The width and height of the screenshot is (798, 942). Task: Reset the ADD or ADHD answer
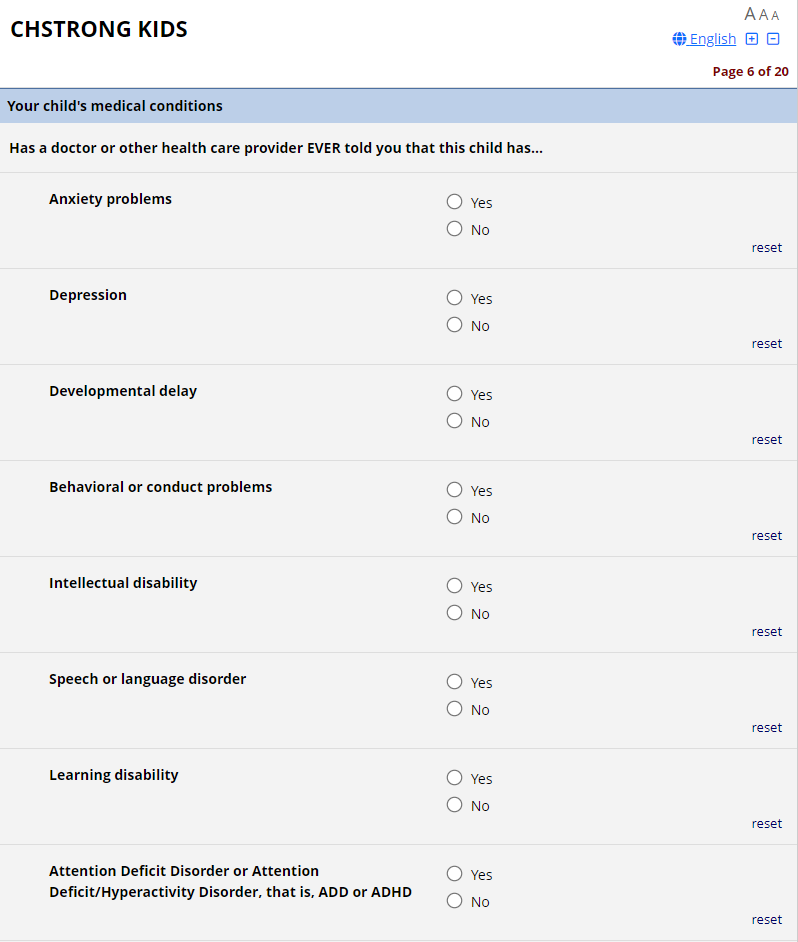767,920
